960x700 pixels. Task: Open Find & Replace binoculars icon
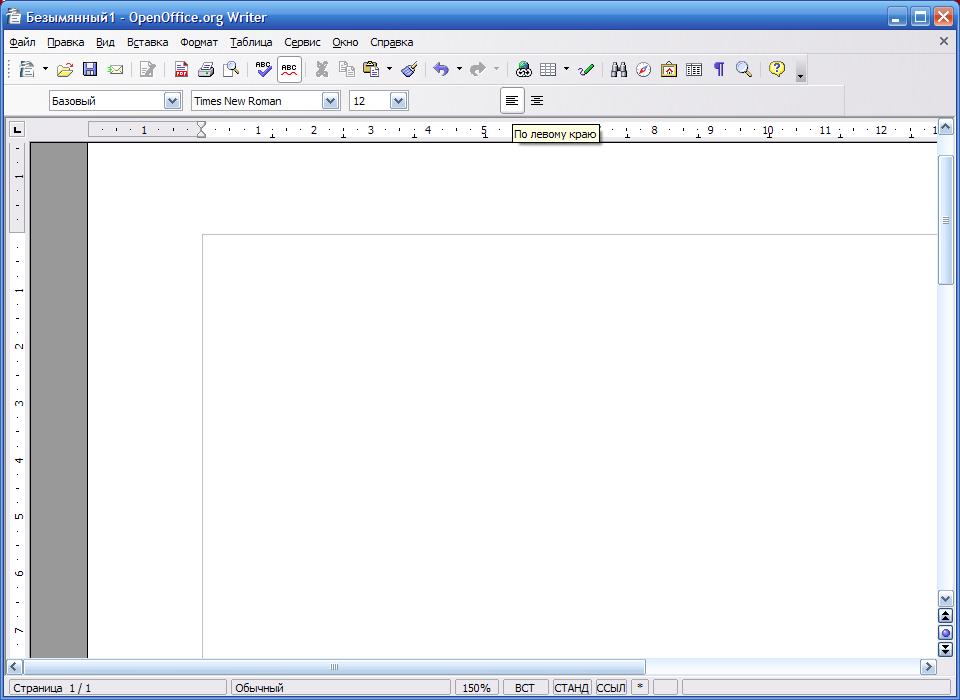619,69
